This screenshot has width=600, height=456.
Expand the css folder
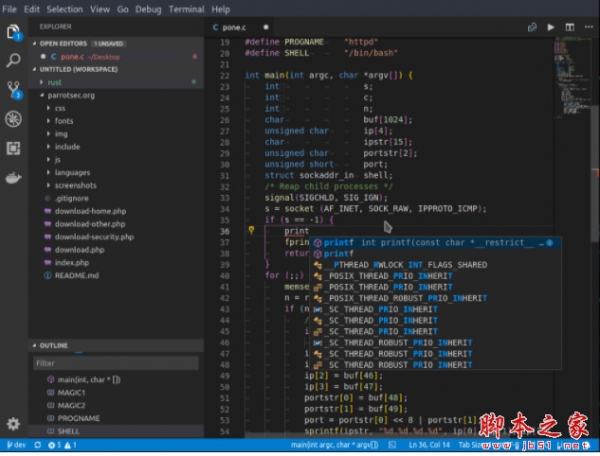pos(116,108)
